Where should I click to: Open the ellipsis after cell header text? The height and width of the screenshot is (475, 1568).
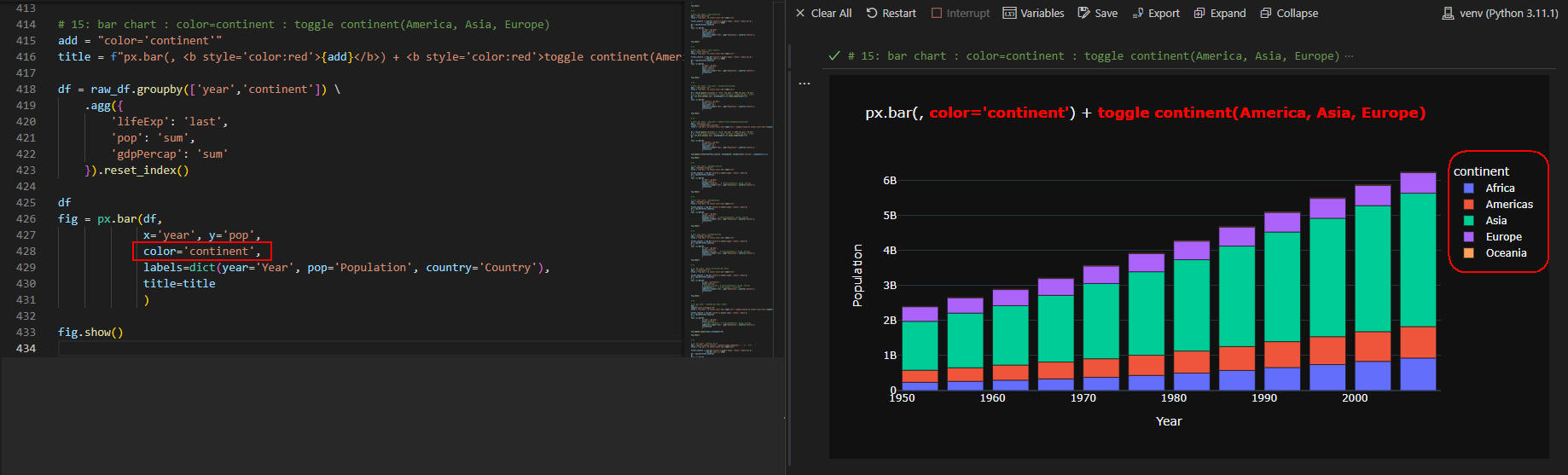click(x=1349, y=56)
